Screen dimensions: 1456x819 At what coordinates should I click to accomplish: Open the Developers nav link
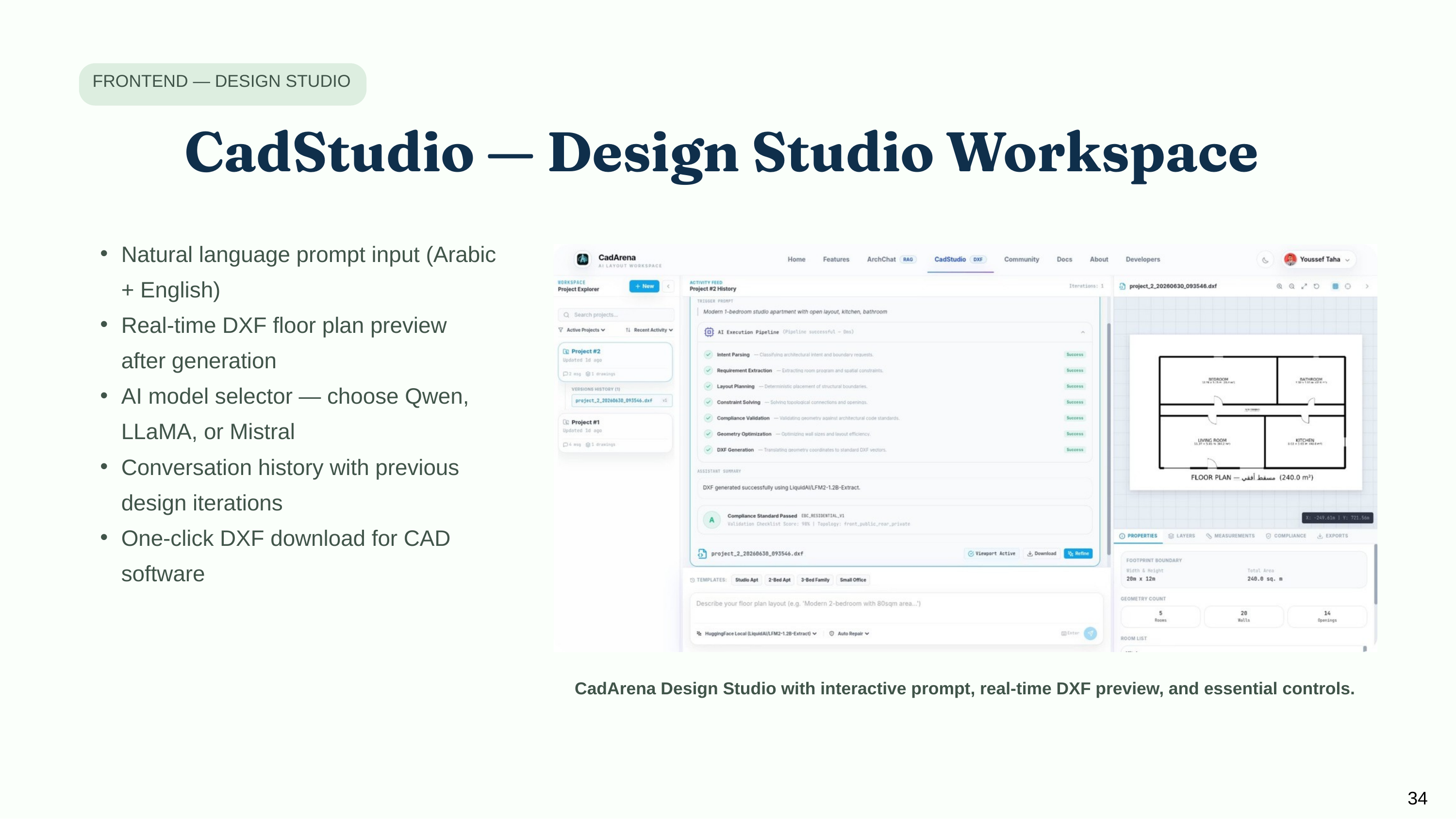(x=1142, y=260)
